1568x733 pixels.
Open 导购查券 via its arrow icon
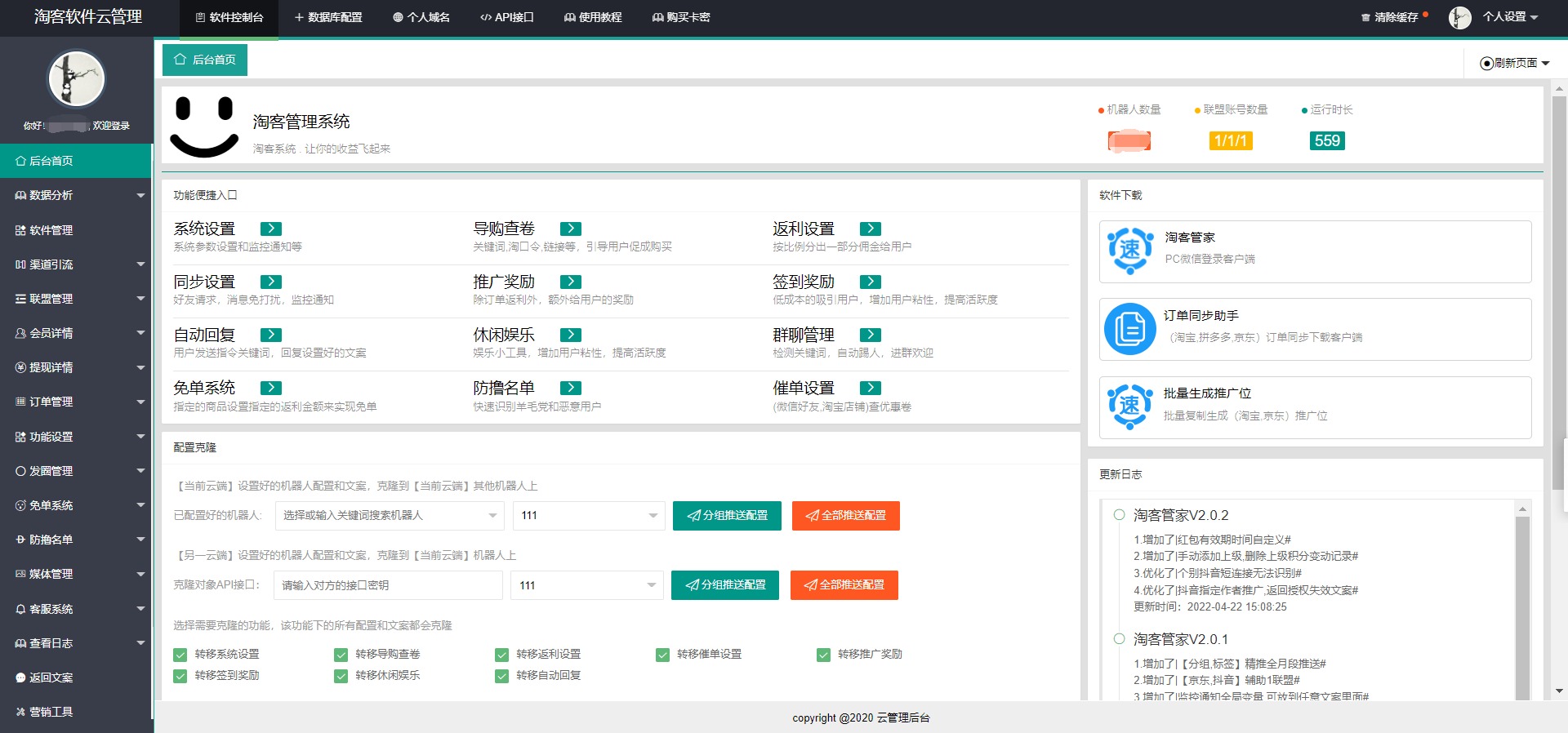pos(571,229)
